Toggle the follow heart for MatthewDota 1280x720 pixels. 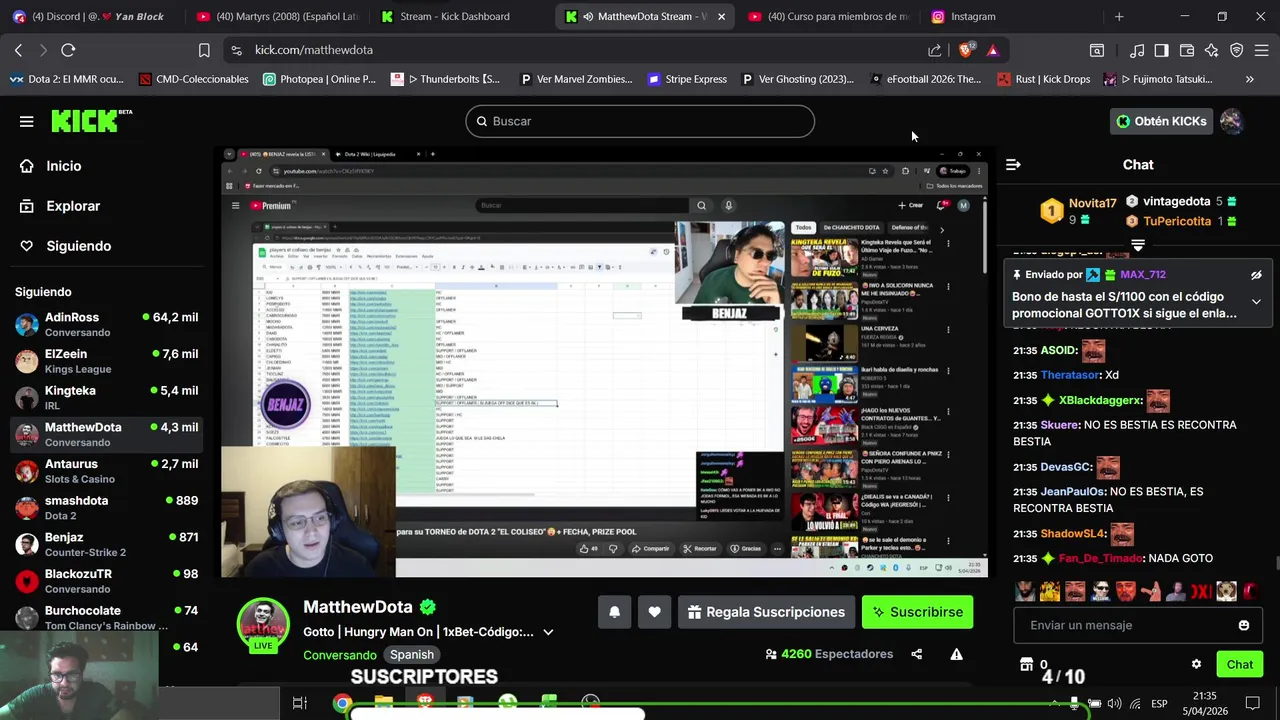click(654, 612)
